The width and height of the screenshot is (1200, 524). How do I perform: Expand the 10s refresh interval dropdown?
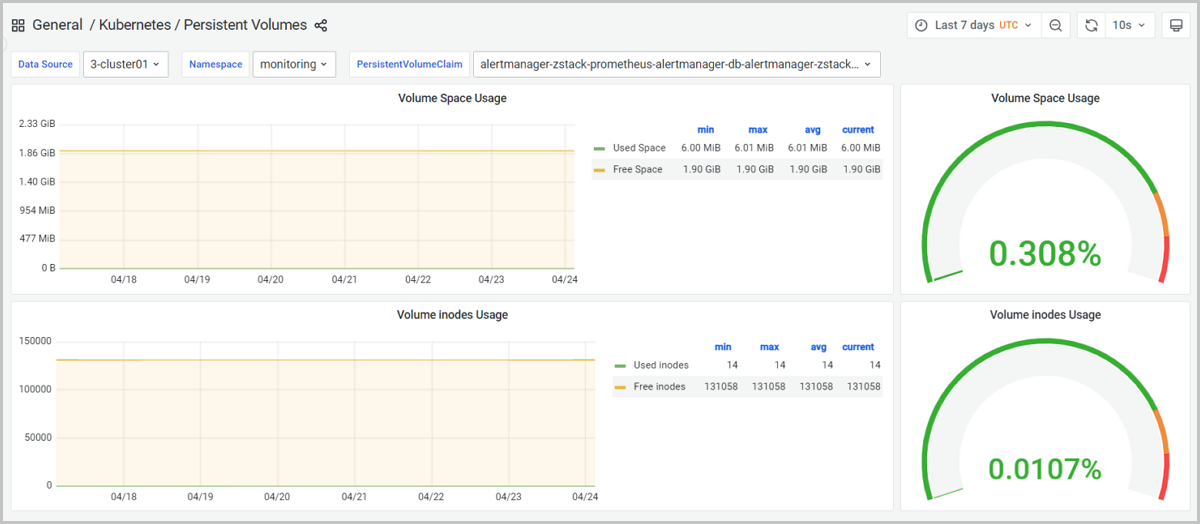coord(1130,25)
